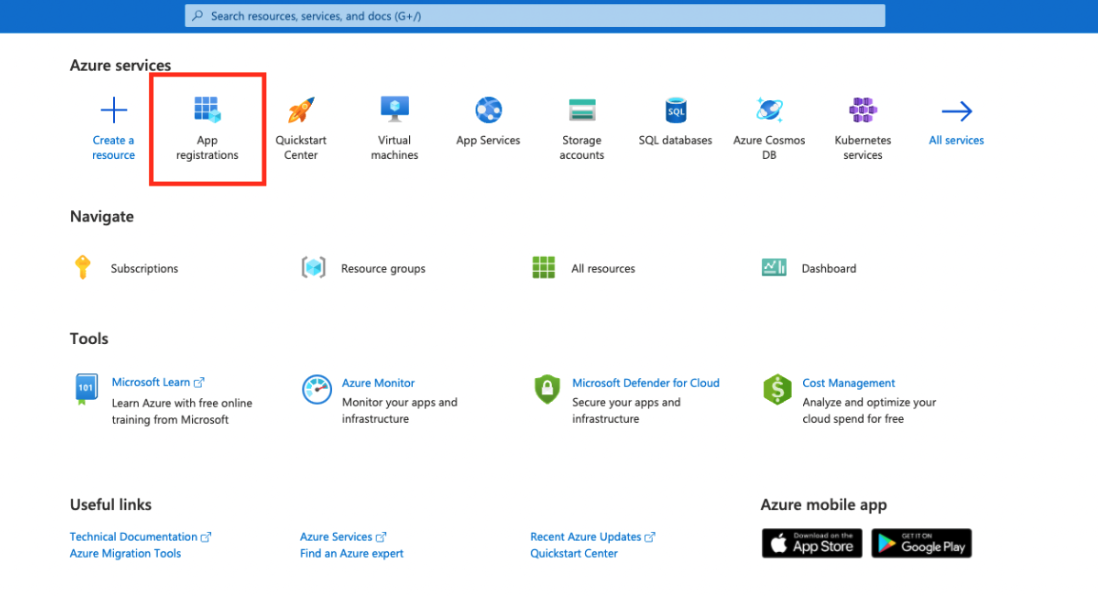Click Find an Azure expert link
Viewport: 1098px width, 597px height.
[x=352, y=554]
